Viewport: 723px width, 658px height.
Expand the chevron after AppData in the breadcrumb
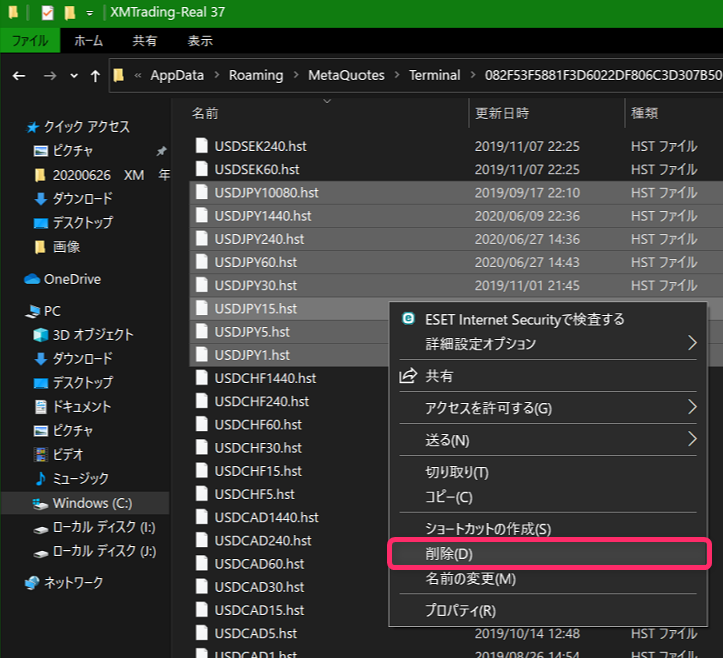tap(216, 75)
